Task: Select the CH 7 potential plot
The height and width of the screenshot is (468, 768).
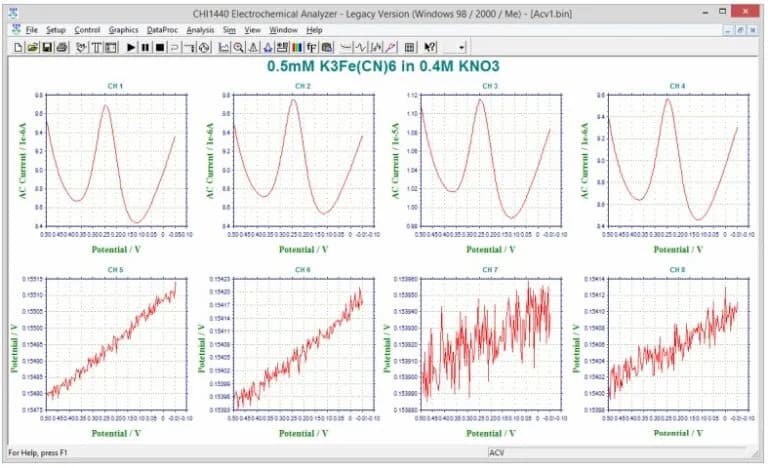Action: pyautogui.click(x=487, y=345)
